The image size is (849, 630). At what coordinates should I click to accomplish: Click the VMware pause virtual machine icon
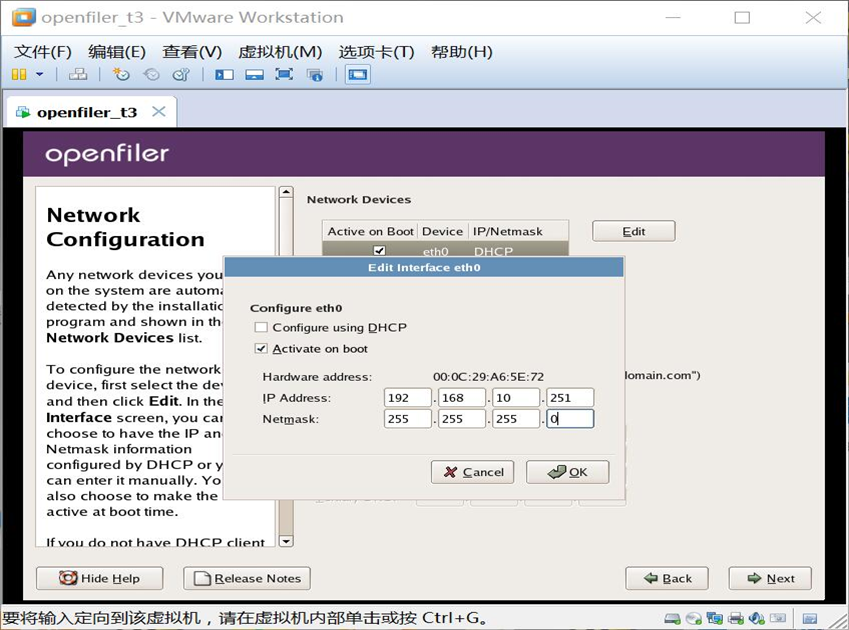click(x=19, y=74)
